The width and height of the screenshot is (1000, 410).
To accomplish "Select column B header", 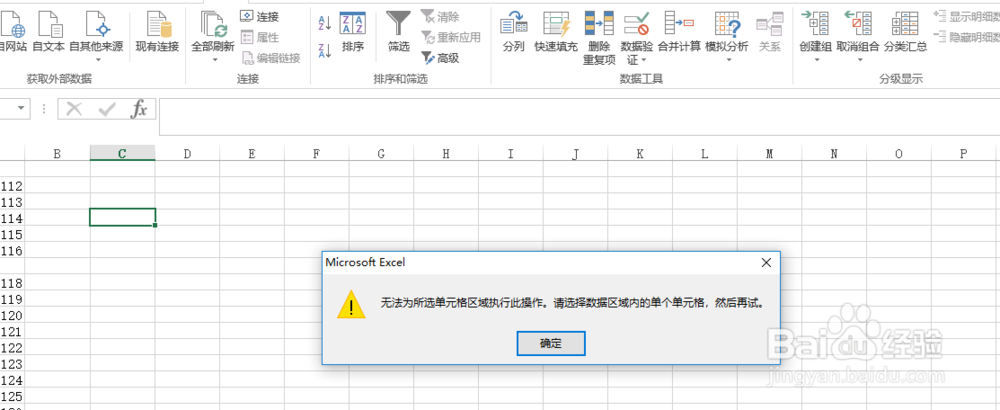I will pyautogui.click(x=57, y=153).
